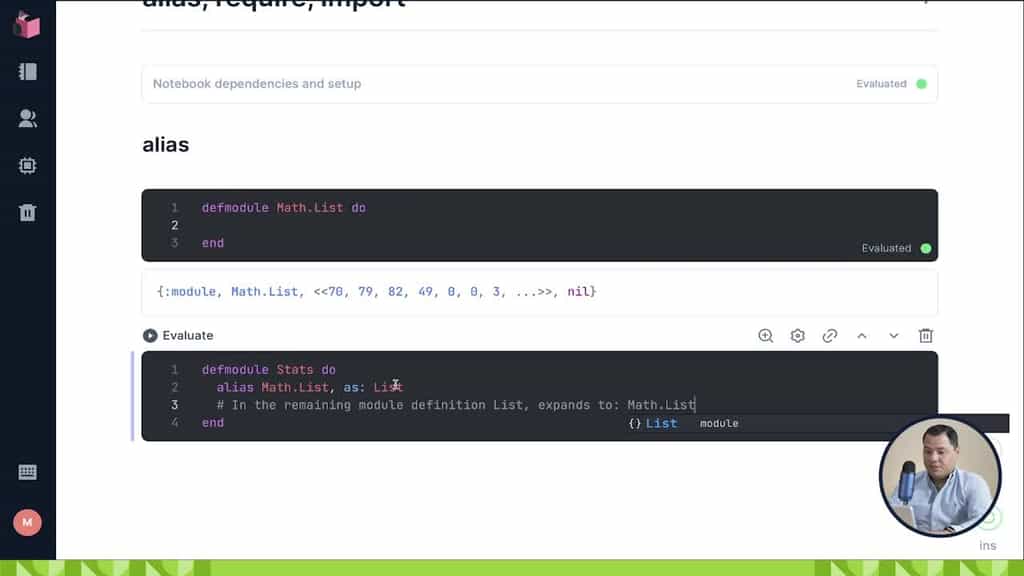This screenshot has width=1024, height=576.
Task: Show the keyboard shortcuts panel
Action: click(x=26, y=470)
